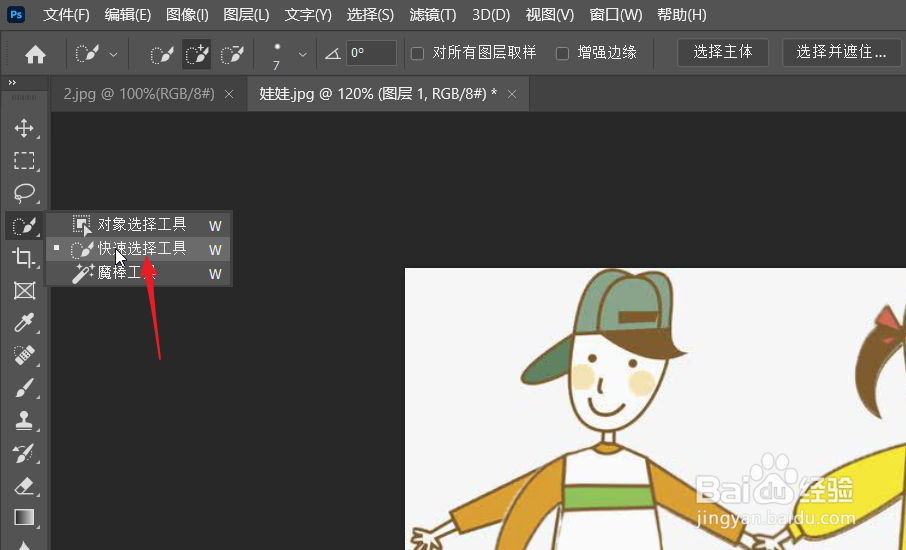Select the Frame tool

click(24, 290)
